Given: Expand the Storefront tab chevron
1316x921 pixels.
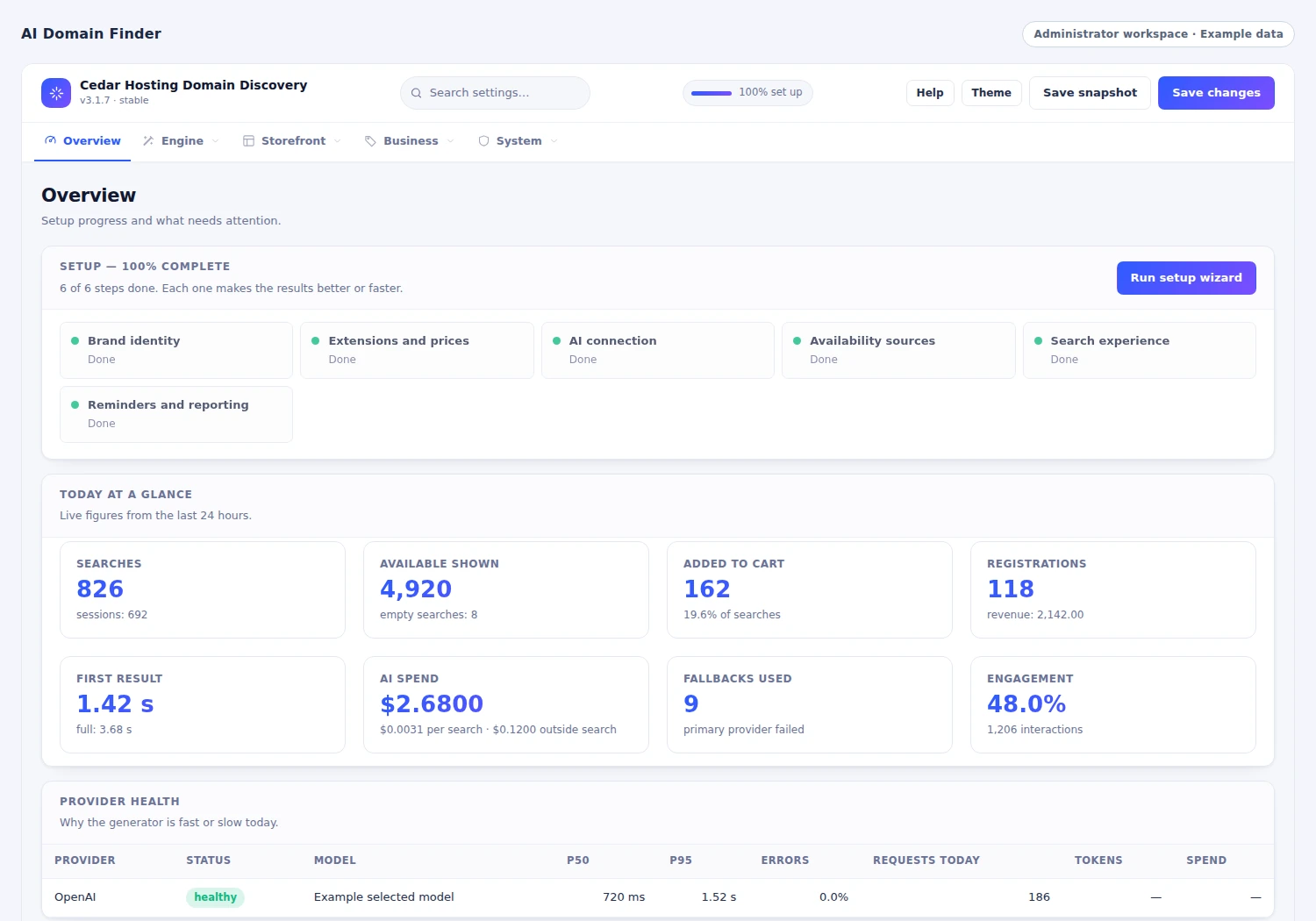Looking at the screenshot, I should [337, 140].
